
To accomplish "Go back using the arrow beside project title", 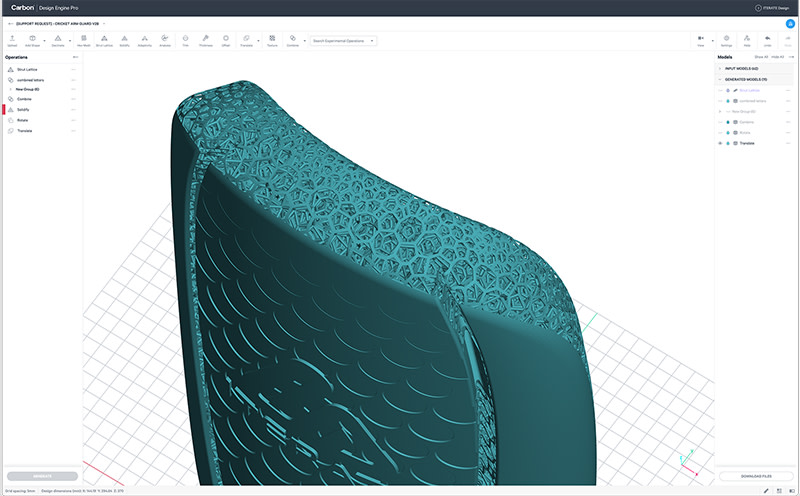I will tap(11, 23).
